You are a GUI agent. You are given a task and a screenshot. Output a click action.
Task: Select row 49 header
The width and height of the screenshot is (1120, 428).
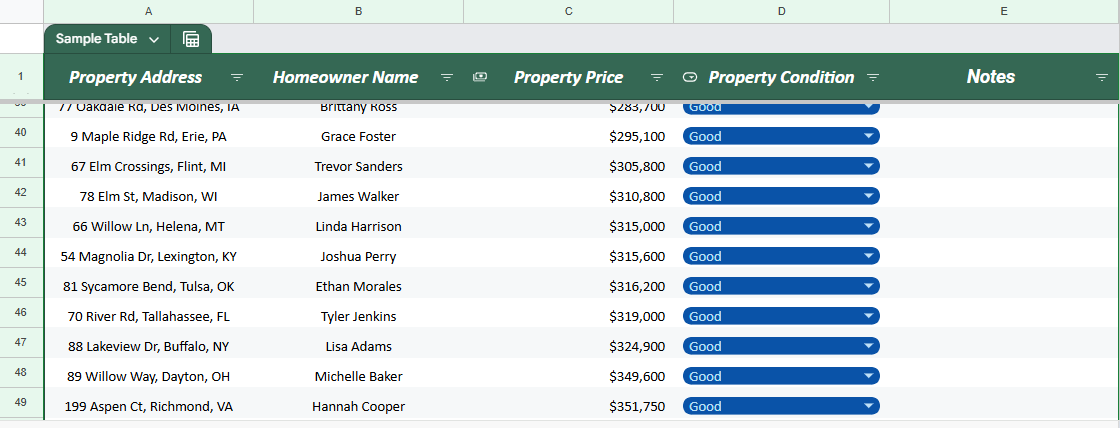click(21, 402)
